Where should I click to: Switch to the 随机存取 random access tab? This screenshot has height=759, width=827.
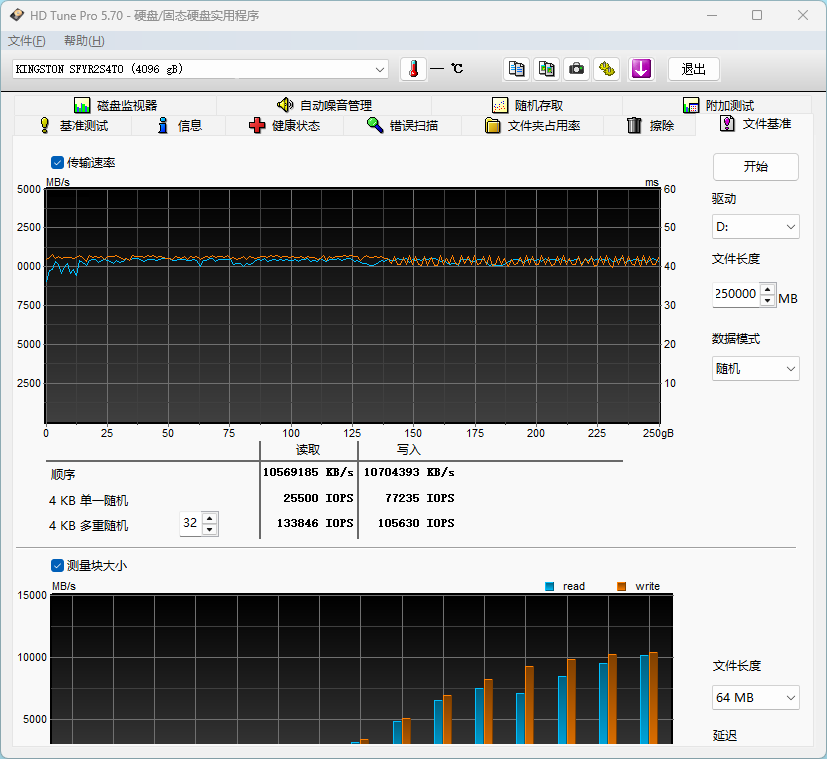pyautogui.click(x=527, y=105)
